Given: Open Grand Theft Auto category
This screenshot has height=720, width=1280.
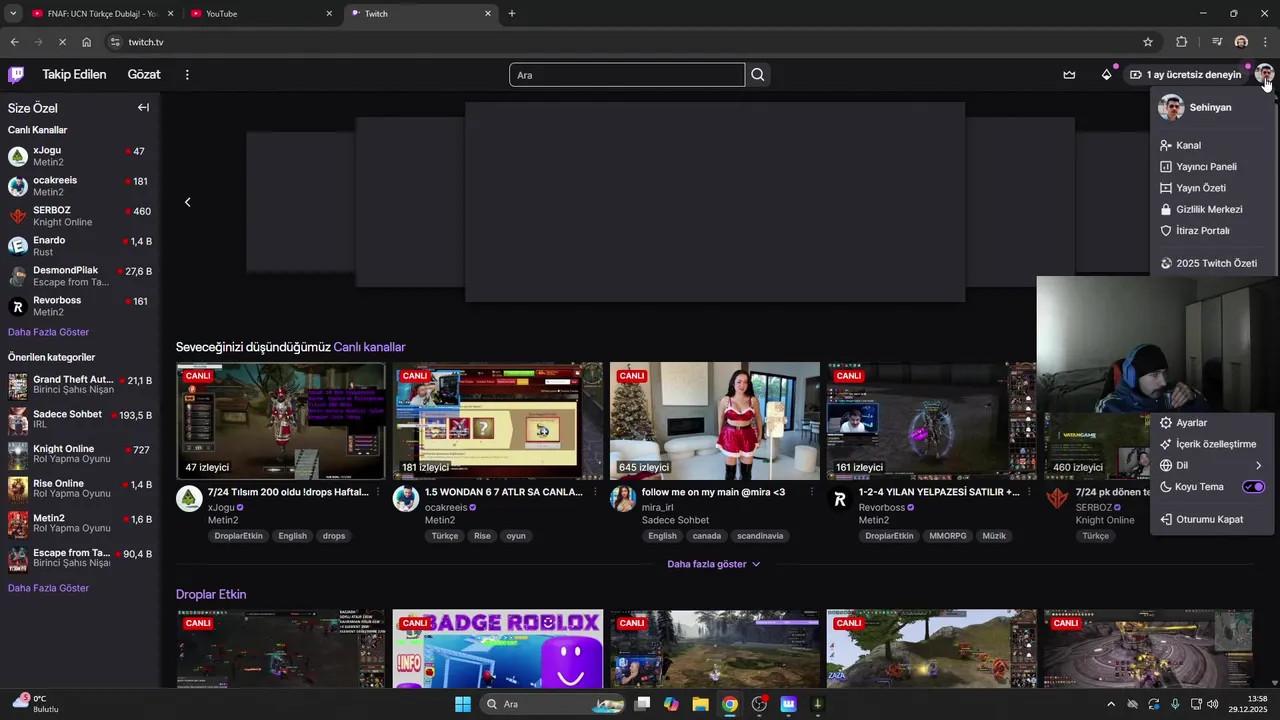Looking at the screenshot, I should [x=80, y=385].
